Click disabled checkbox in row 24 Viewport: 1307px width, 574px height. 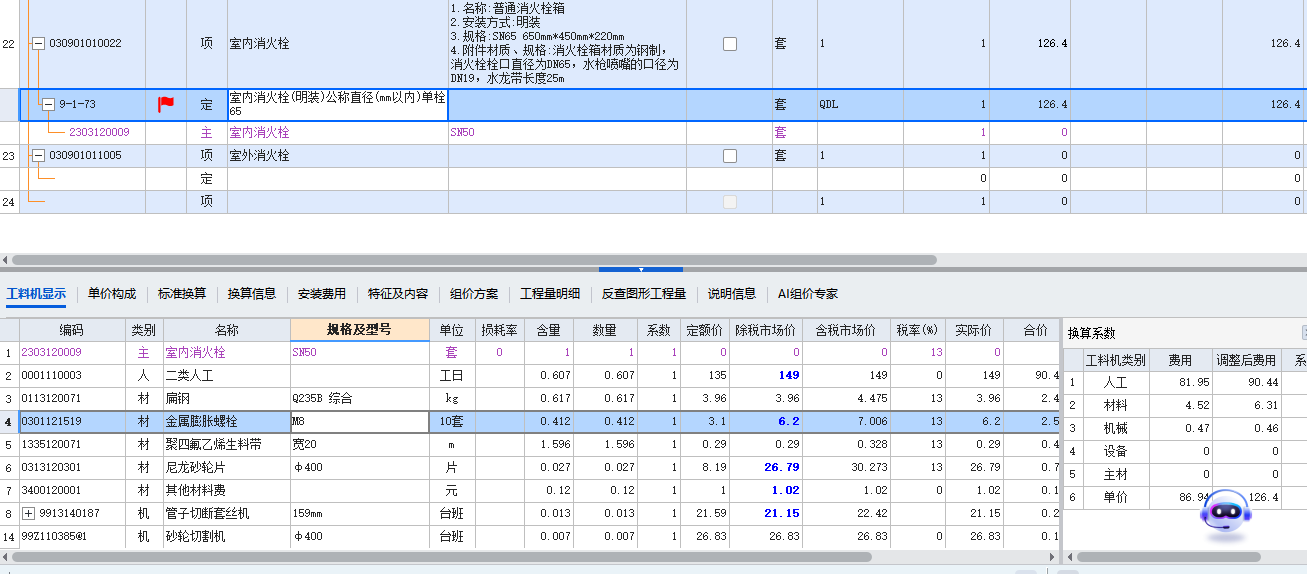(730, 202)
